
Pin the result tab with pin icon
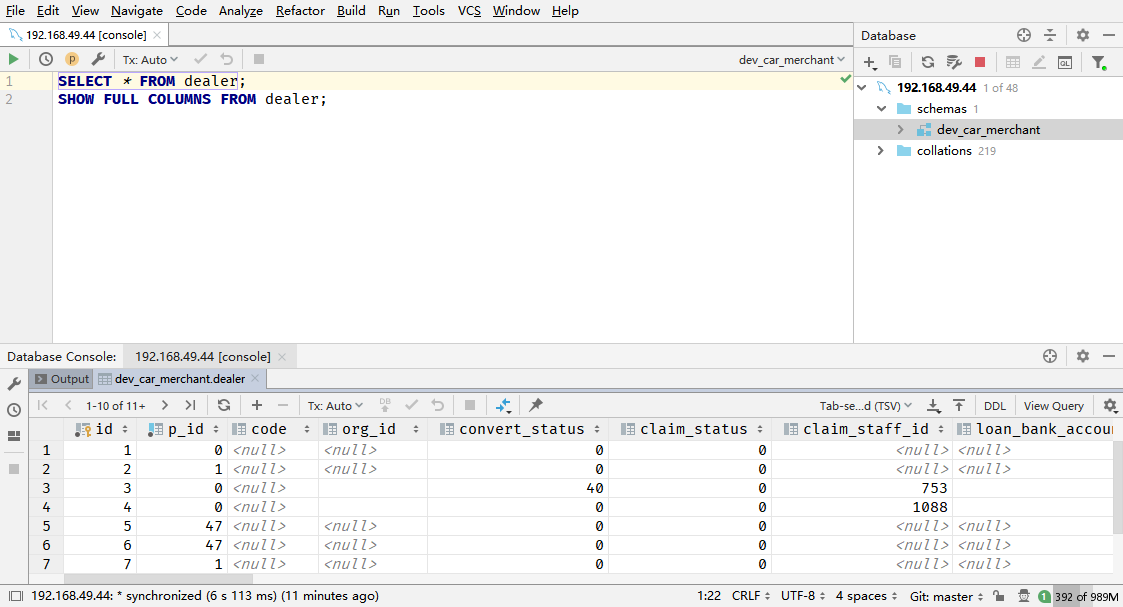click(x=536, y=405)
